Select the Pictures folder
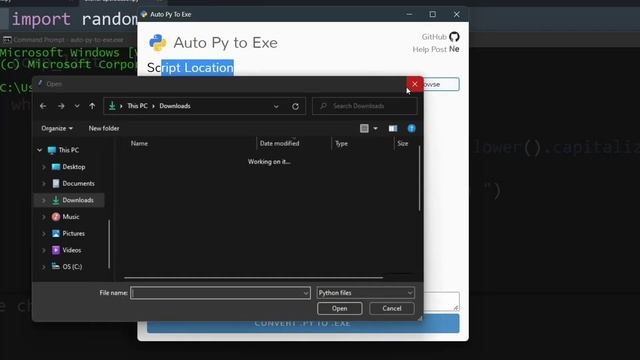This screenshot has height=360, width=640. tap(73, 233)
